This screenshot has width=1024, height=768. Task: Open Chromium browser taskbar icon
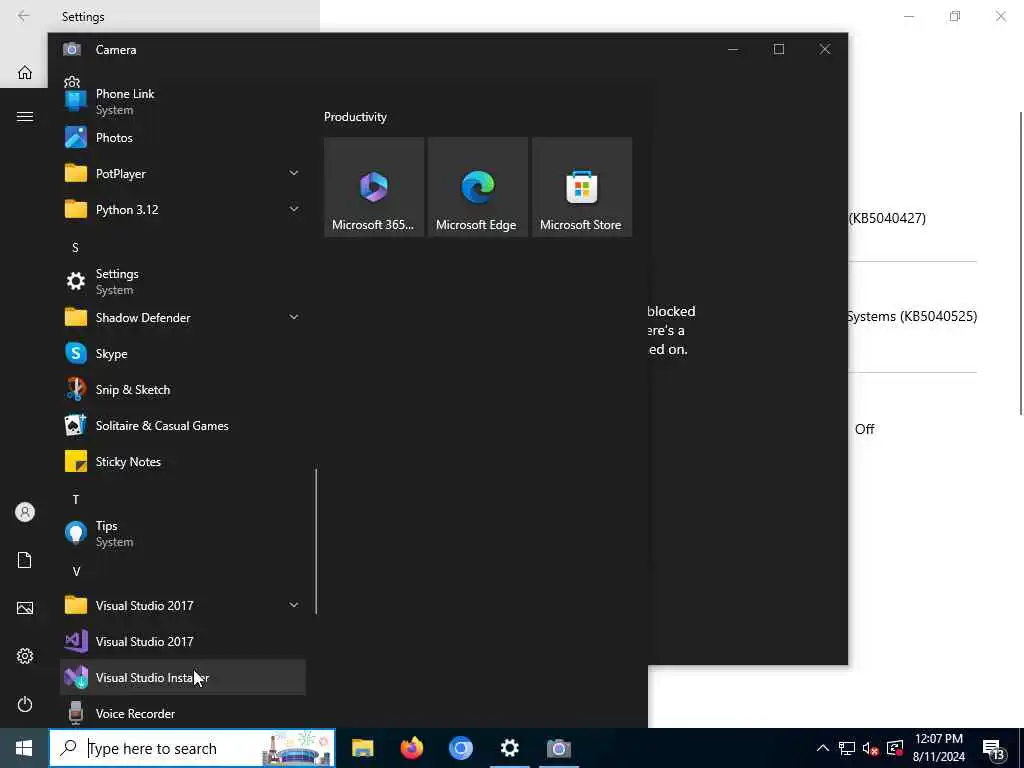point(460,748)
